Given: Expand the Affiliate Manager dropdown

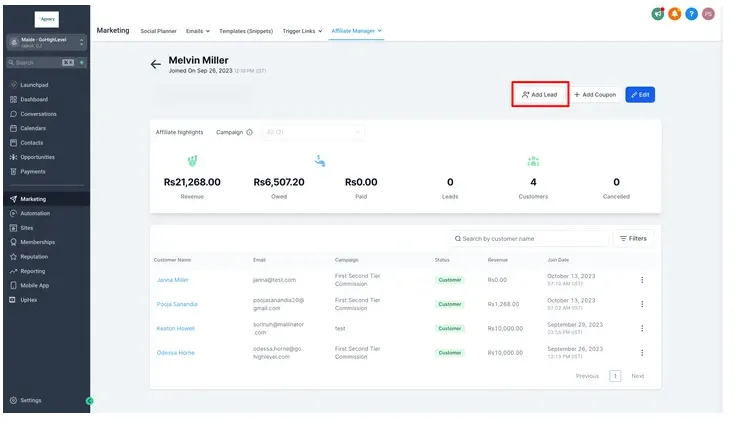Looking at the screenshot, I should tap(357, 31).
